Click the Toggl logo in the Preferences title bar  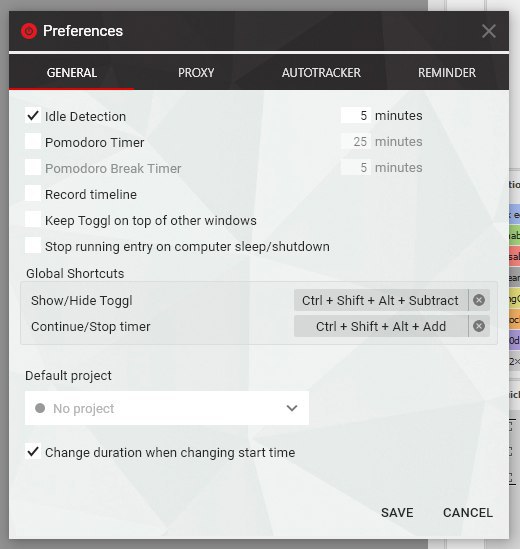[29, 31]
